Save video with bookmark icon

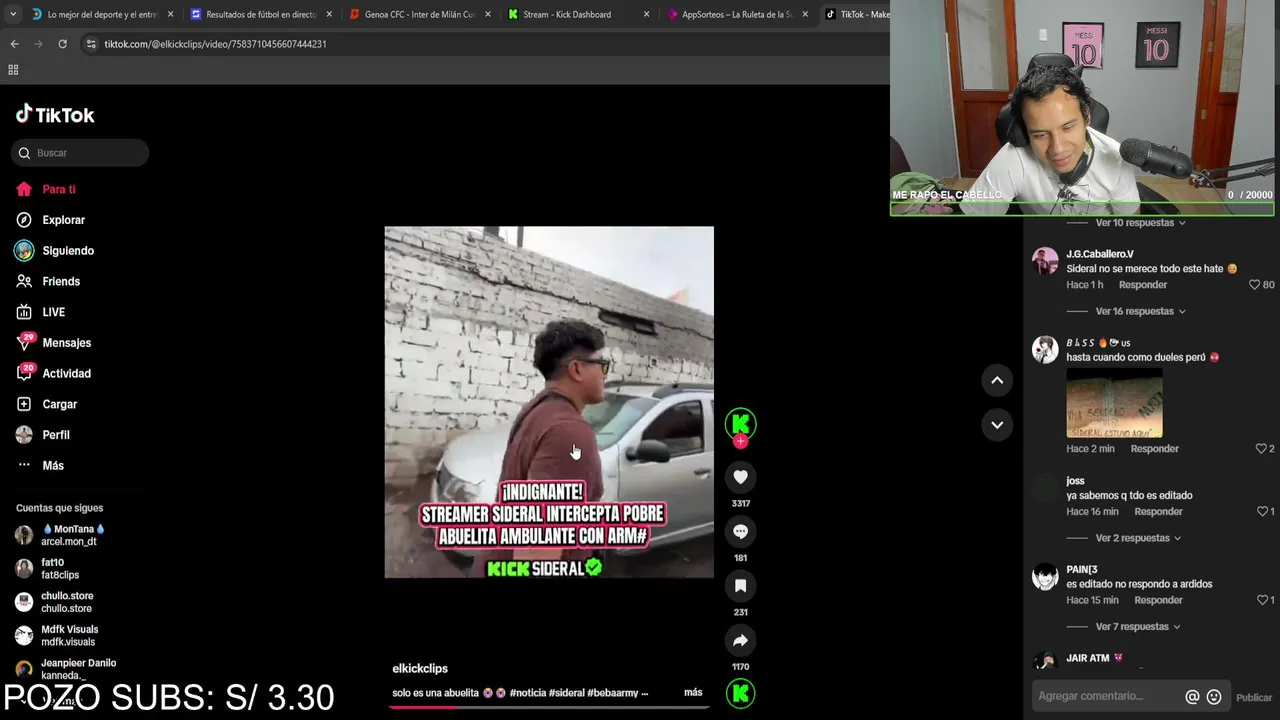tap(740, 586)
